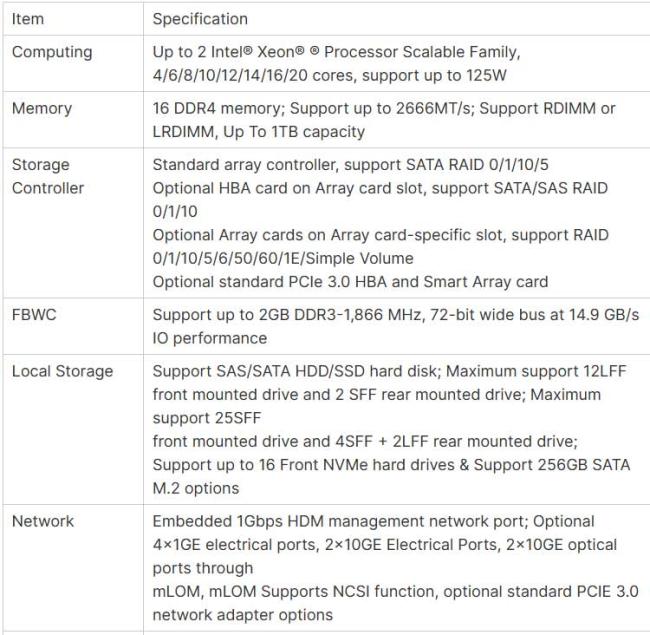650x635 pixels.
Task: Select the "Network" row label
Action: 43,521
